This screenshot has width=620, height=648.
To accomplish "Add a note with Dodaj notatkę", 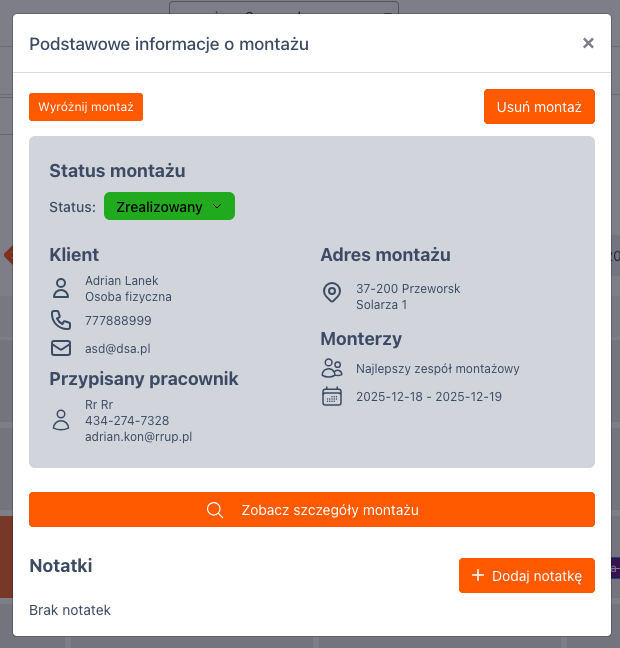I will point(527,575).
